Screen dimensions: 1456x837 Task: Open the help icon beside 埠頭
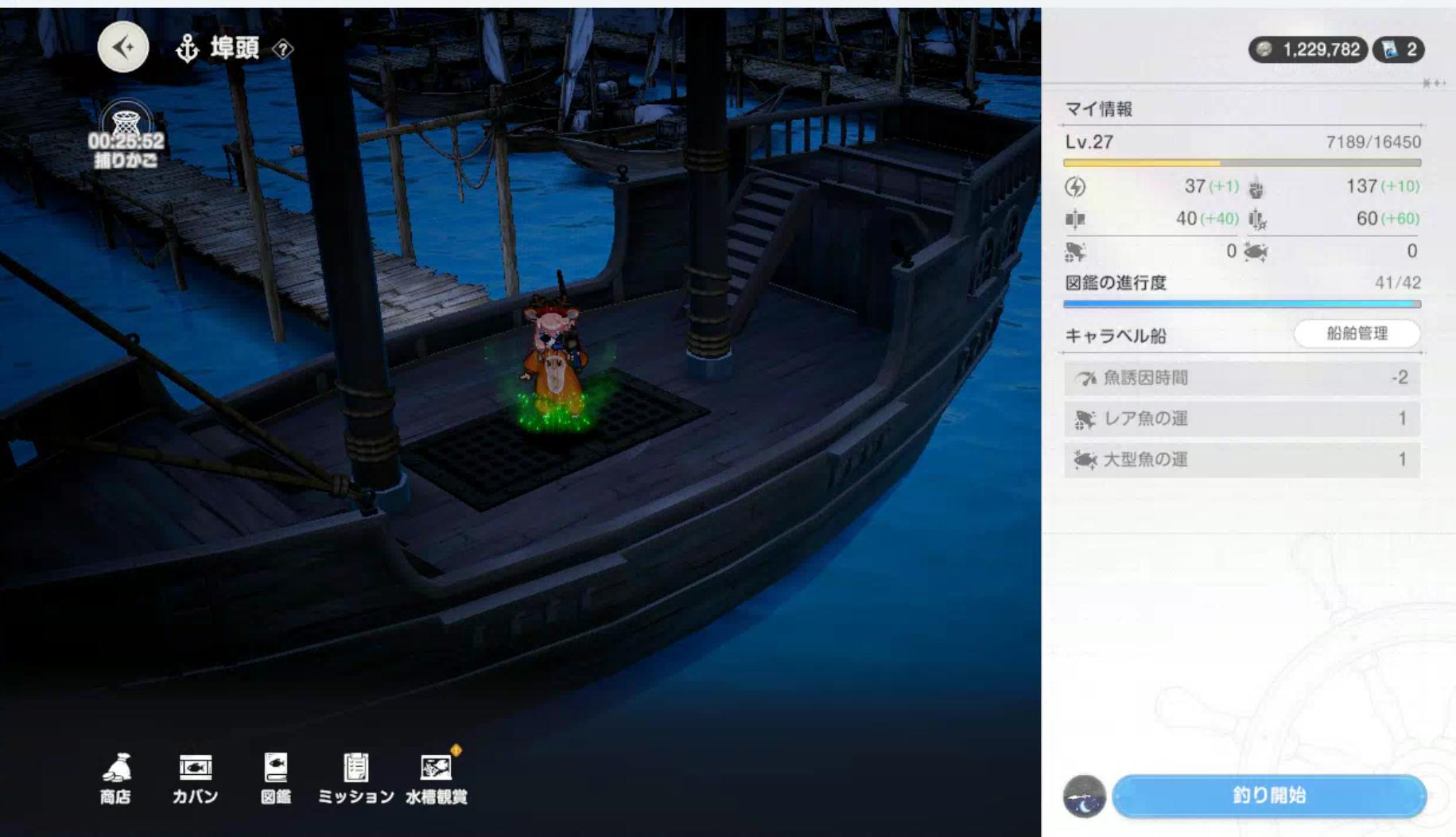[282, 49]
